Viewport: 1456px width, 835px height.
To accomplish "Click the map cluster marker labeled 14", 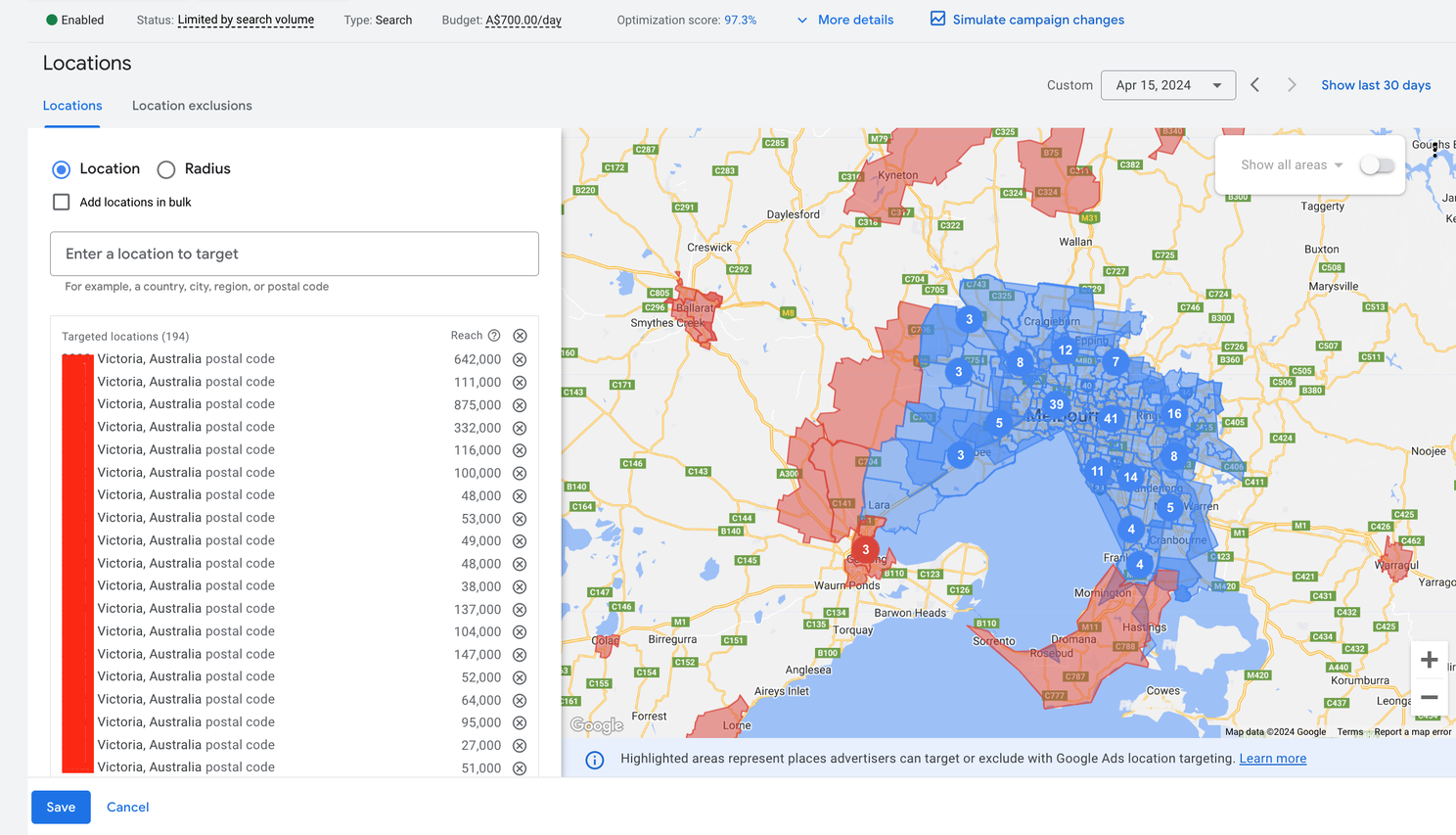I will 1130,478.
